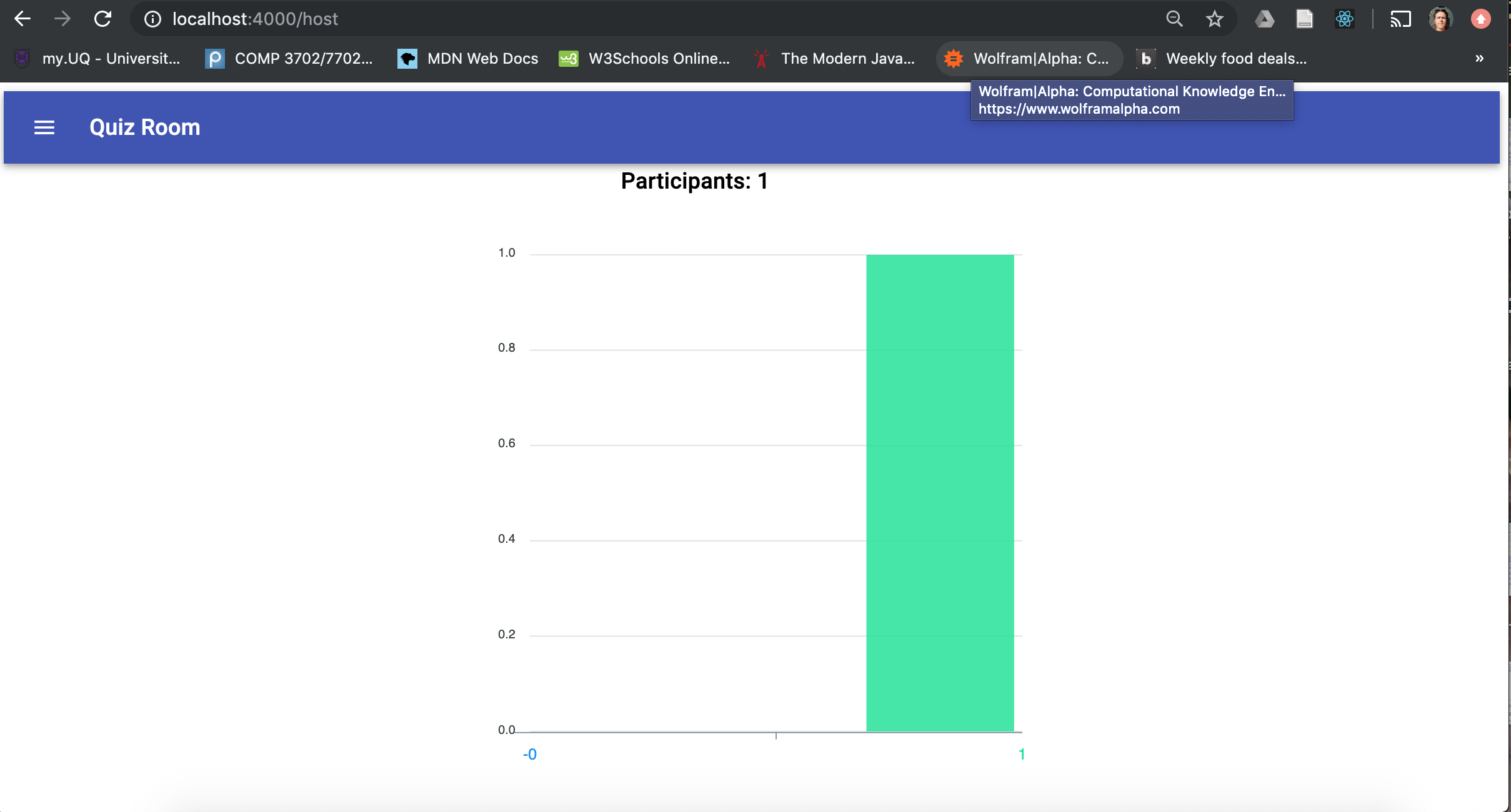
Task: Click the blue '-0' x-axis label
Action: pyautogui.click(x=530, y=755)
